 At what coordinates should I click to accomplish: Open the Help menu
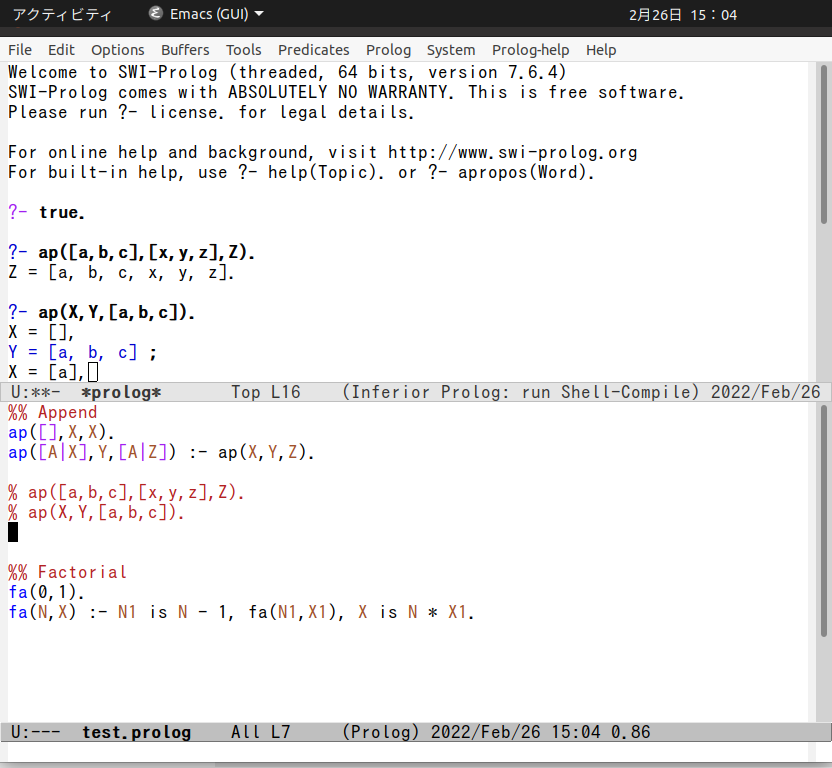tap(601, 50)
